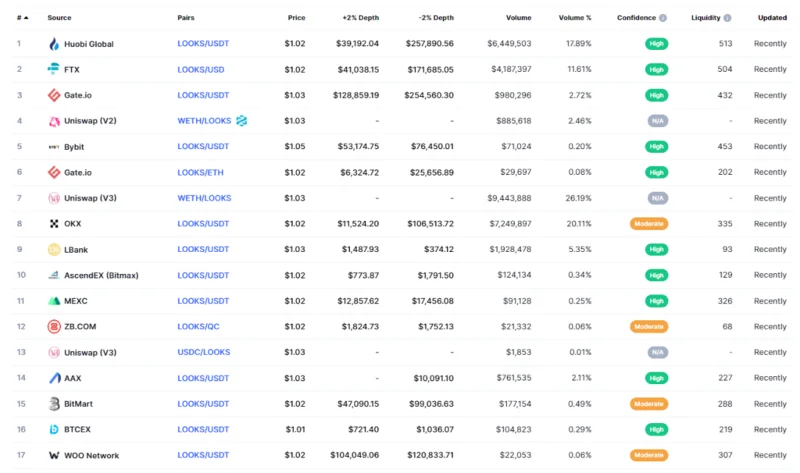Click the Huobi Global exchange logo
The width and height of the screenshot is (800, 473).
click(x=54, y=44)
